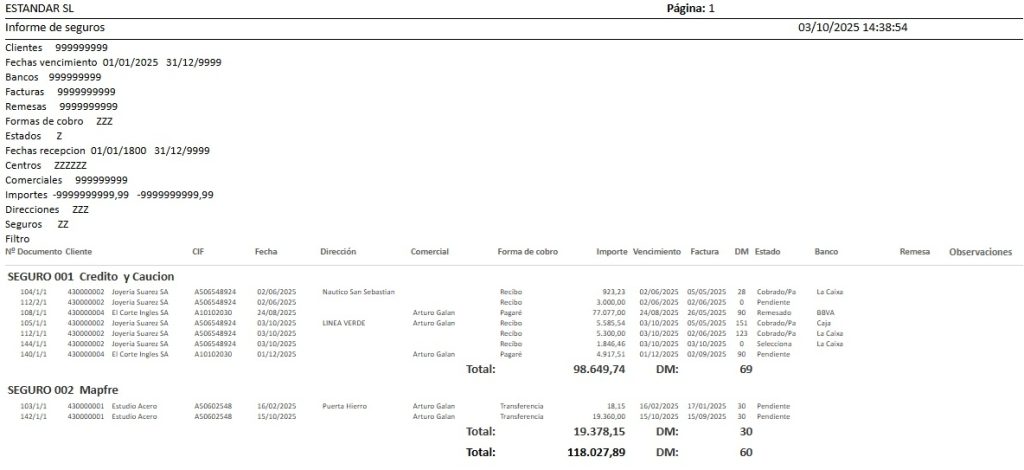Select the 'Vencimiento' column header
The width and height of the screenshot is (1024, 470).
657,252
